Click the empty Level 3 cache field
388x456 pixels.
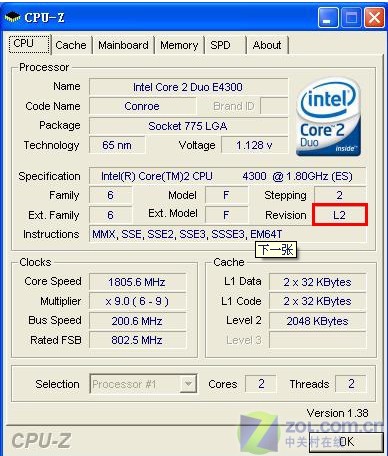[x=317, y=340]
